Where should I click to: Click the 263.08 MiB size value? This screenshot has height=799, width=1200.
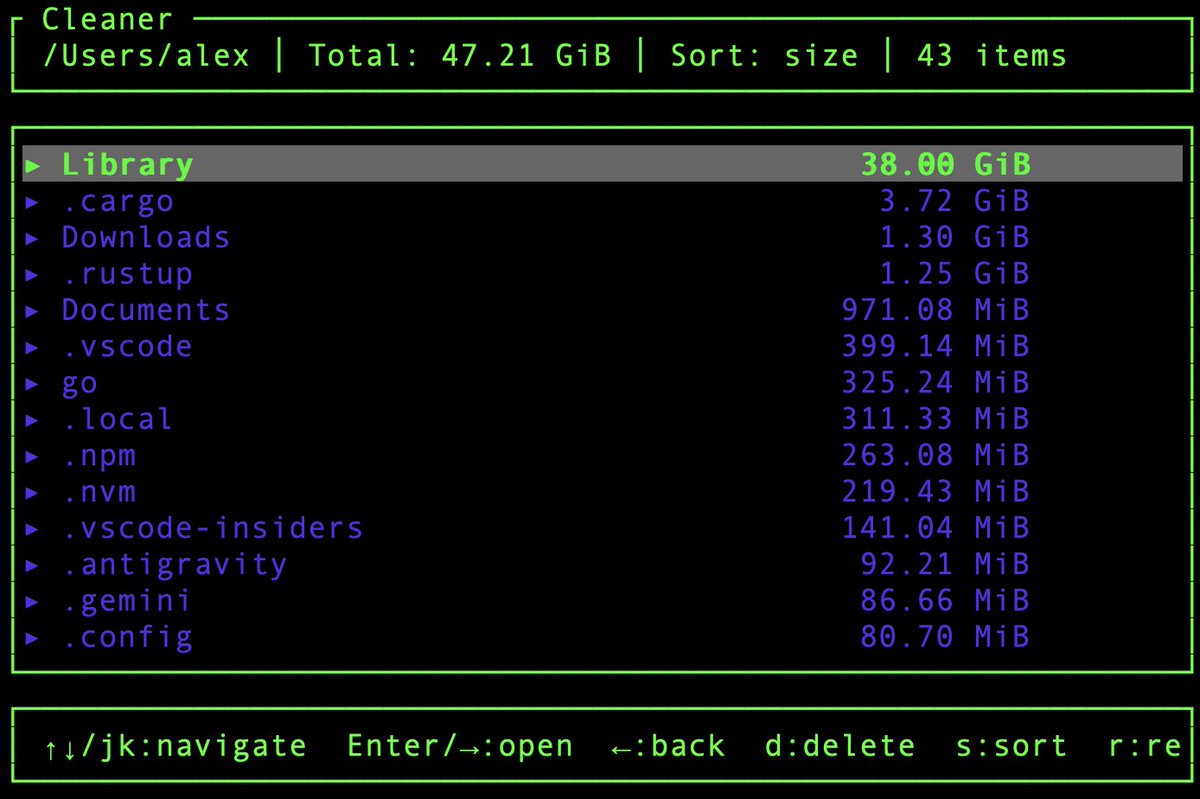click(936, 455)
